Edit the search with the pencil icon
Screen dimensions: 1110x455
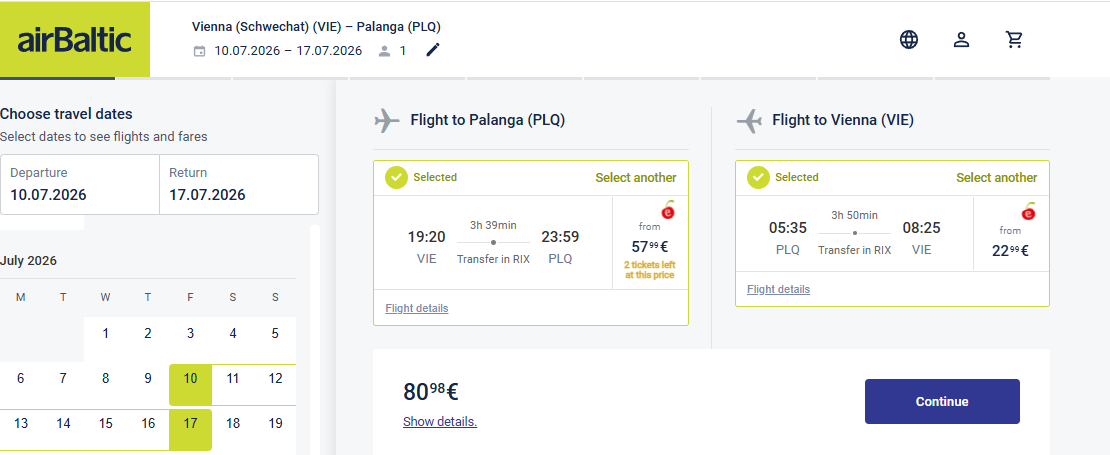433,50
